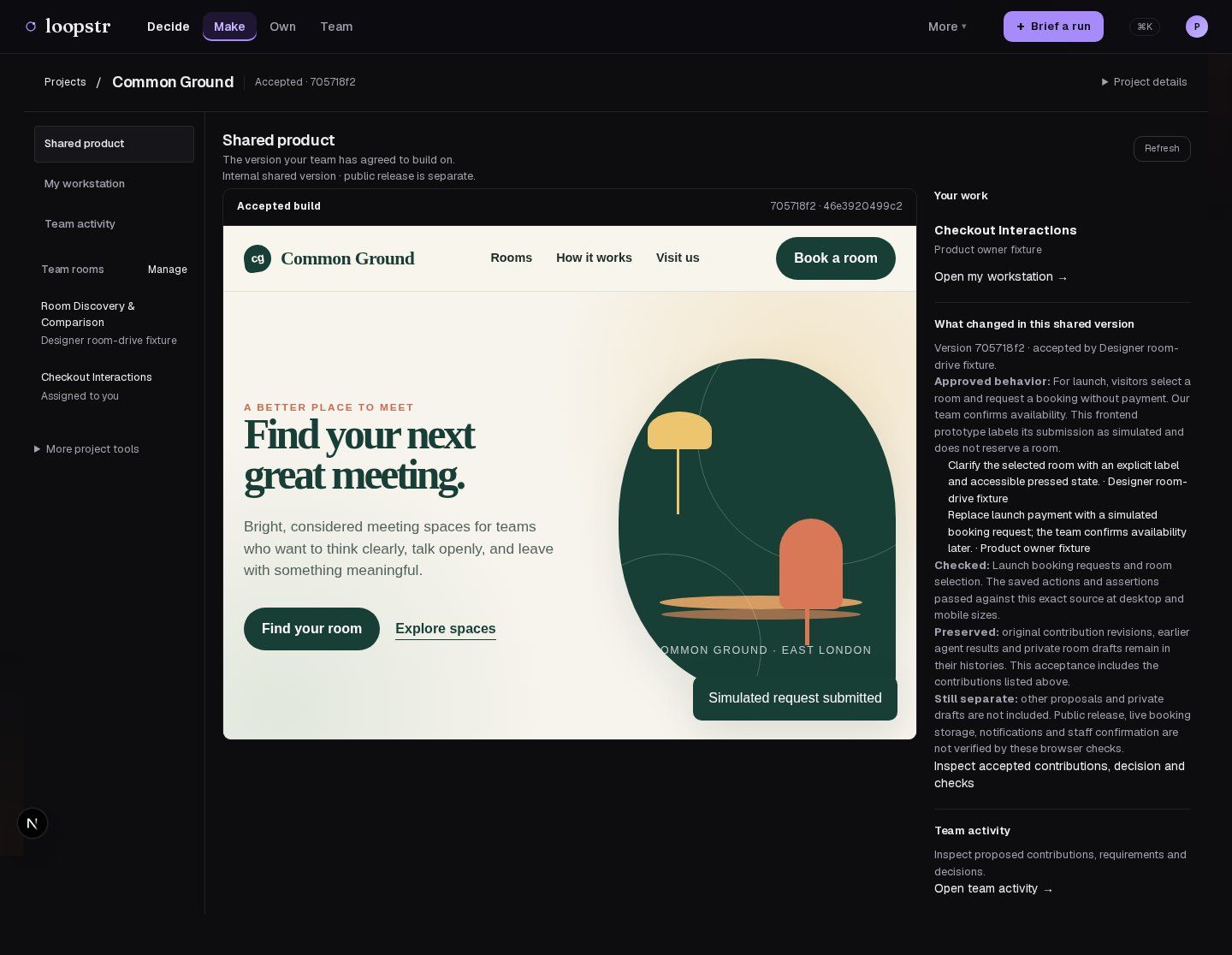Click Book a room button

[x=836, y=258]
